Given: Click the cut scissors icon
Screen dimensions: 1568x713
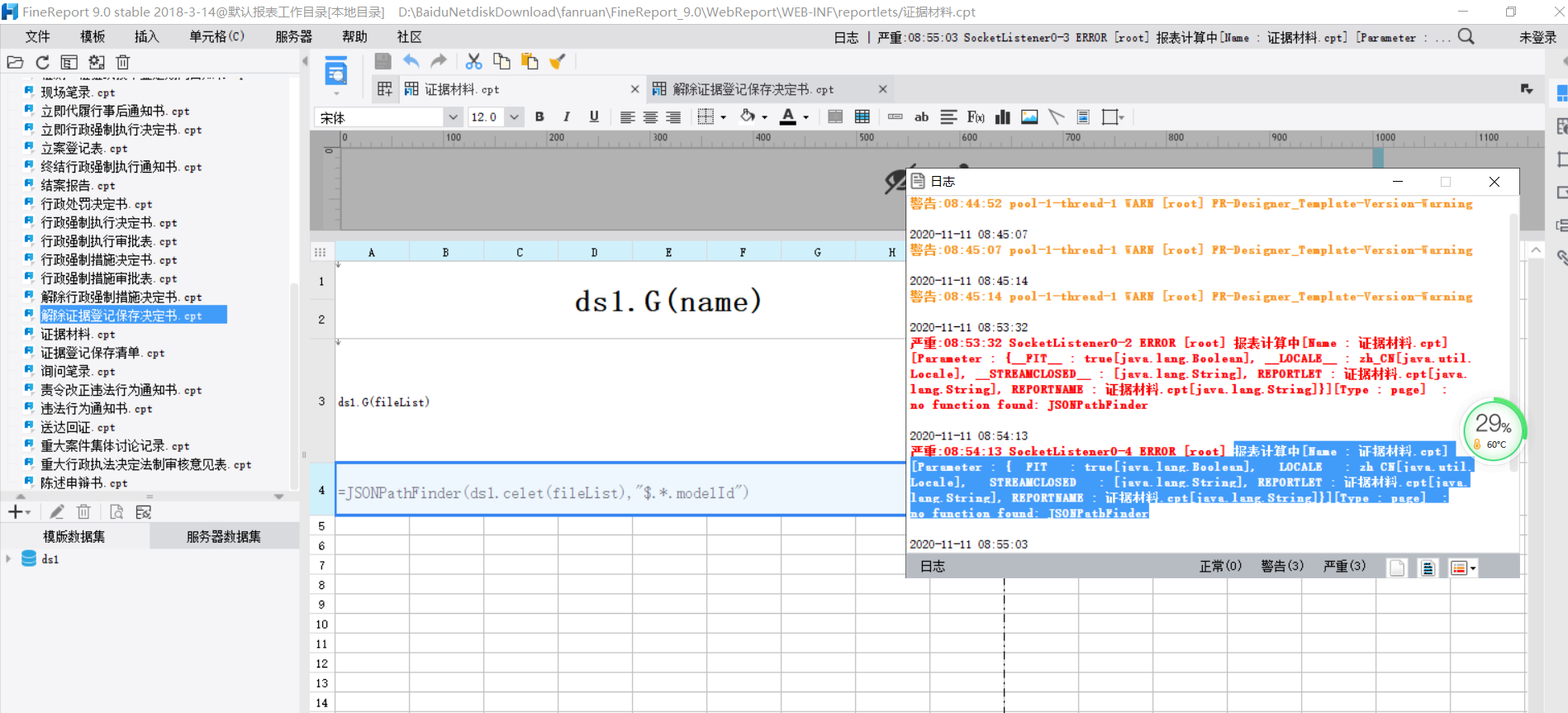Looking at the screenshot, I should [x=473, y=61].
